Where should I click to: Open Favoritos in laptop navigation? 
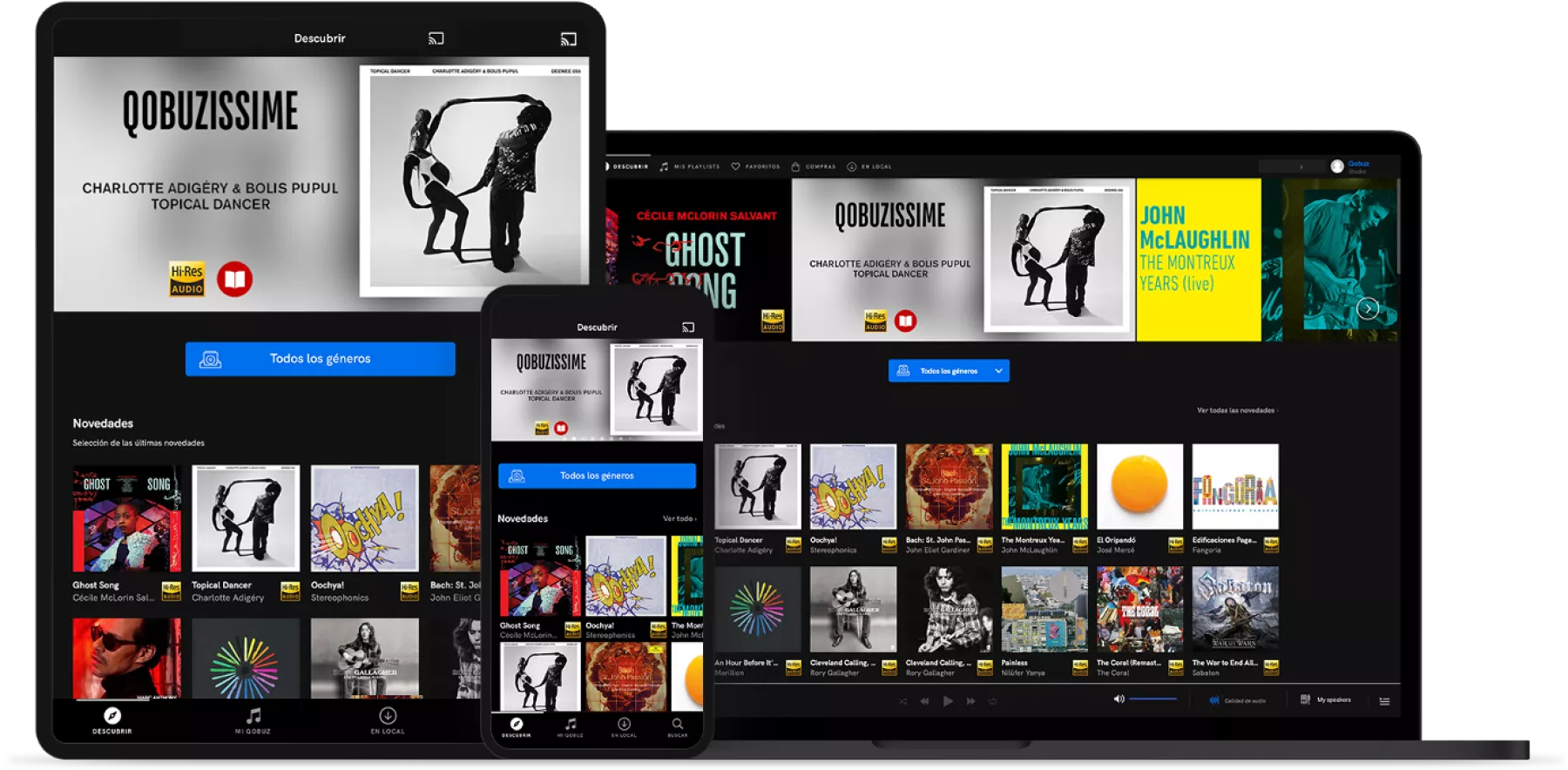756,166
